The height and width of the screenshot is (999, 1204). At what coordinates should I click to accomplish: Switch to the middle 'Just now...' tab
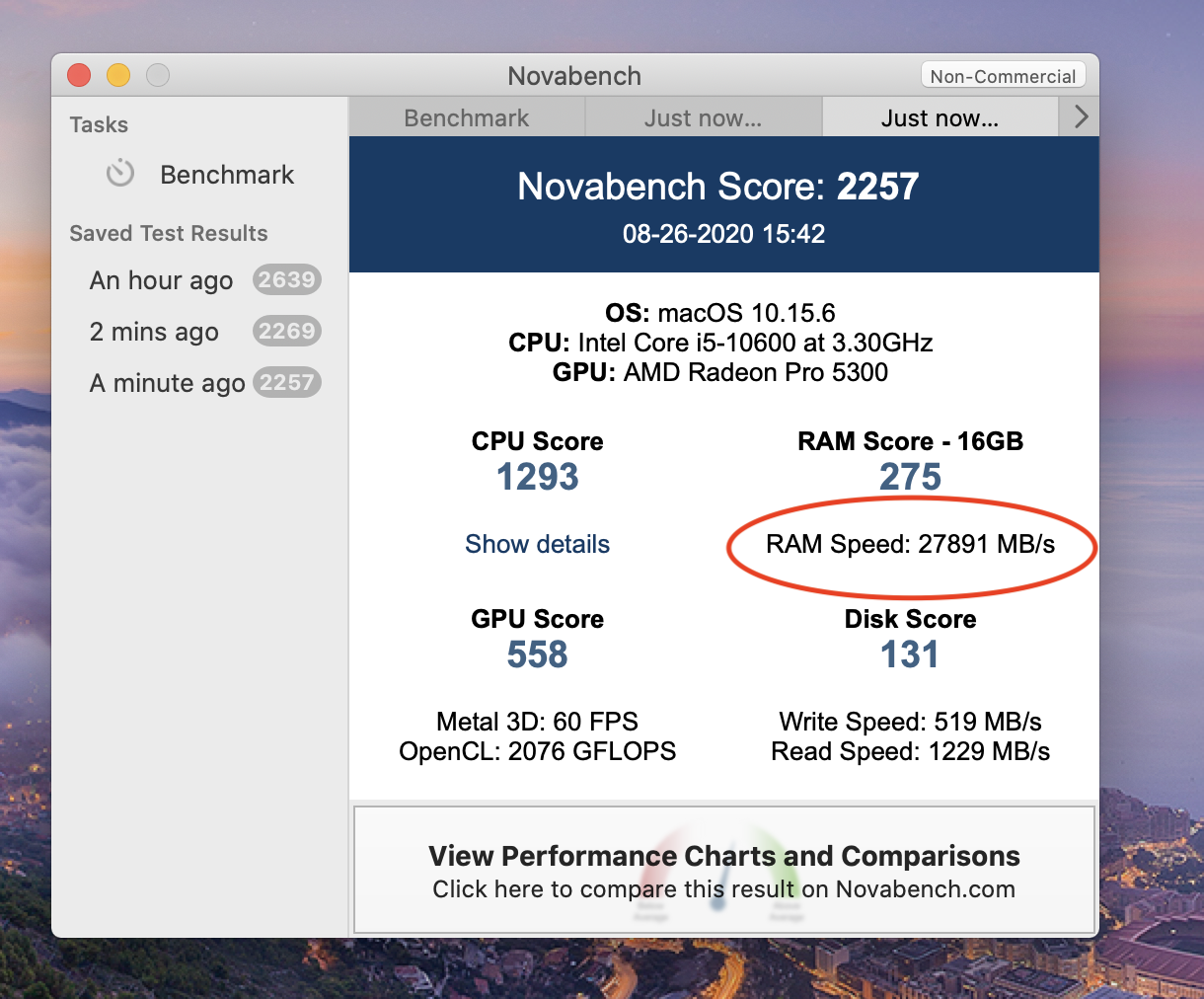(704, 118)
